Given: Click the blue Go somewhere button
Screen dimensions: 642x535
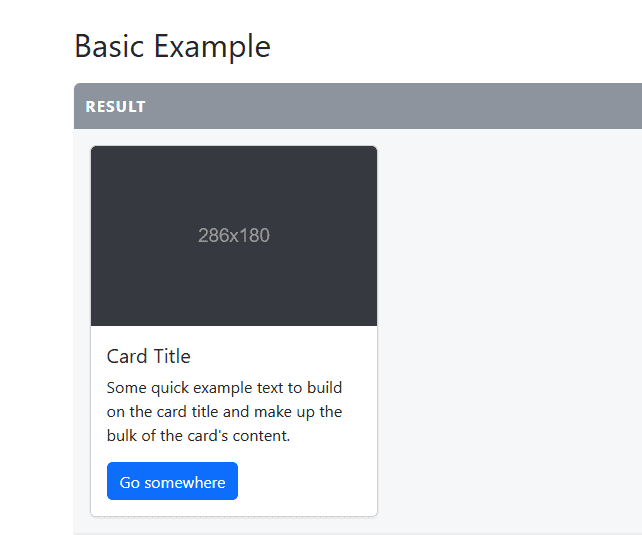Looking at the screenshot, I should [x=172, y=481].
